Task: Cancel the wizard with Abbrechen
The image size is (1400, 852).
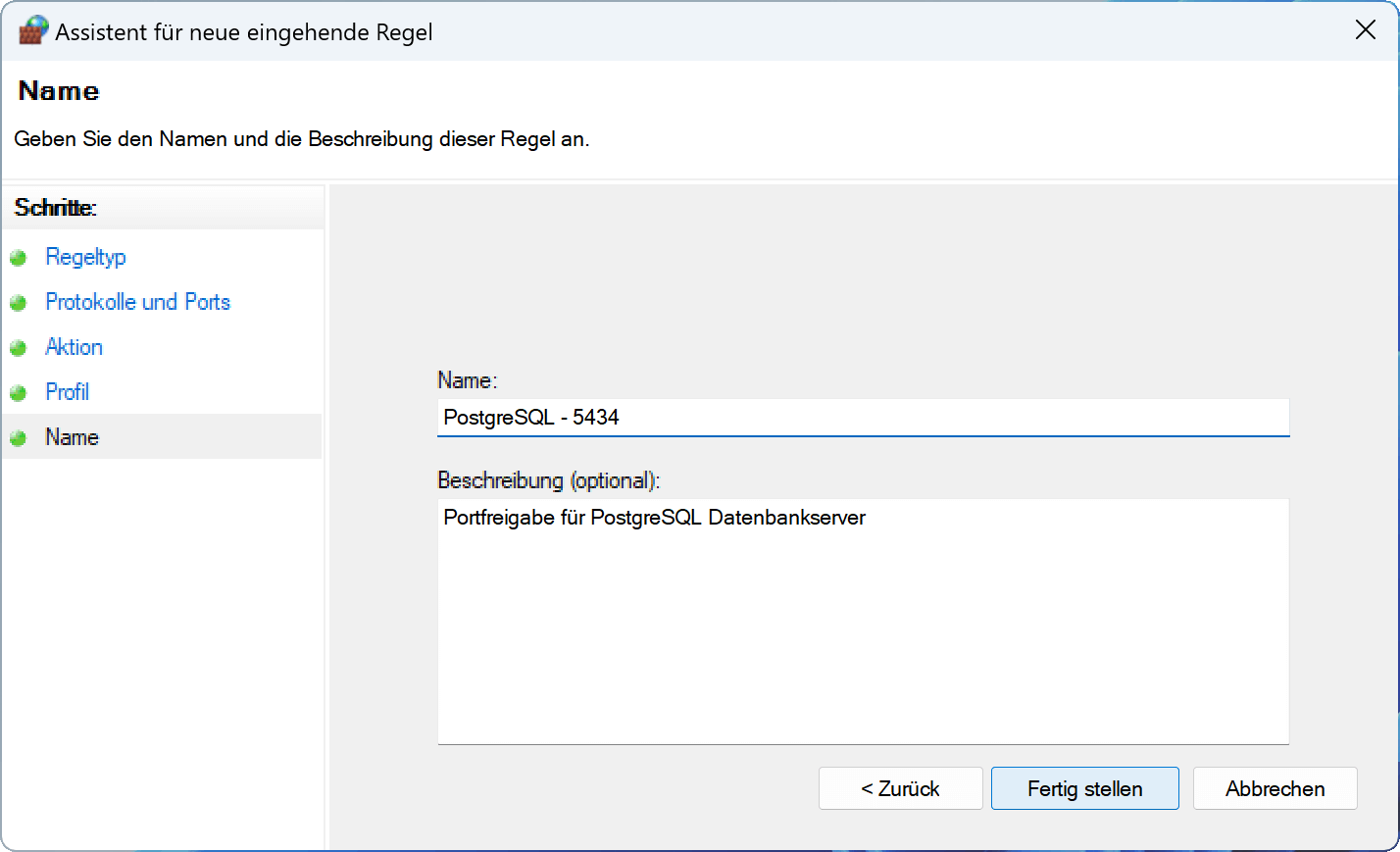Action: click(1275, 788)
